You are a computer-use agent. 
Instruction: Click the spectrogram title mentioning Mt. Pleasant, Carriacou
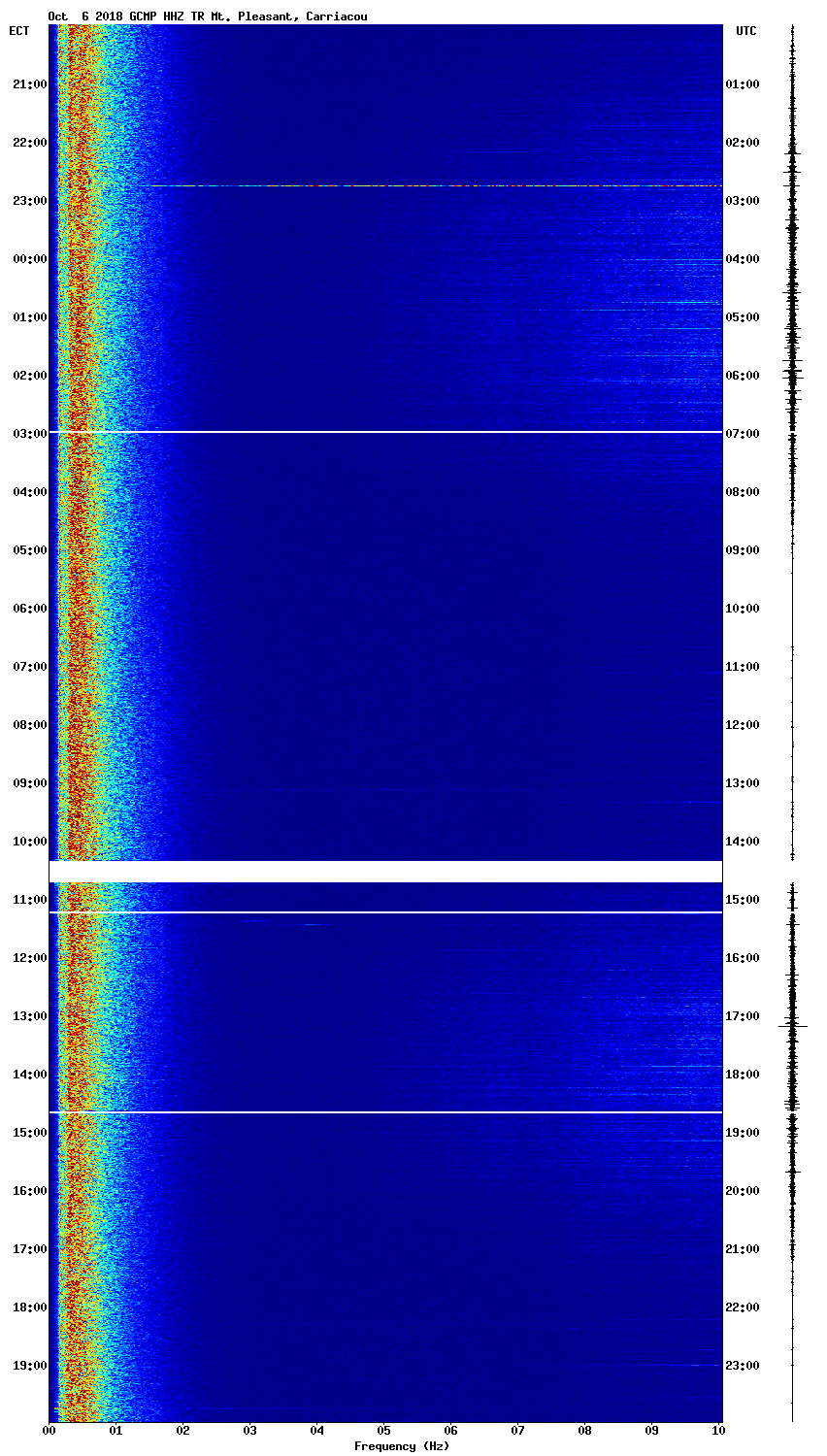208,17
